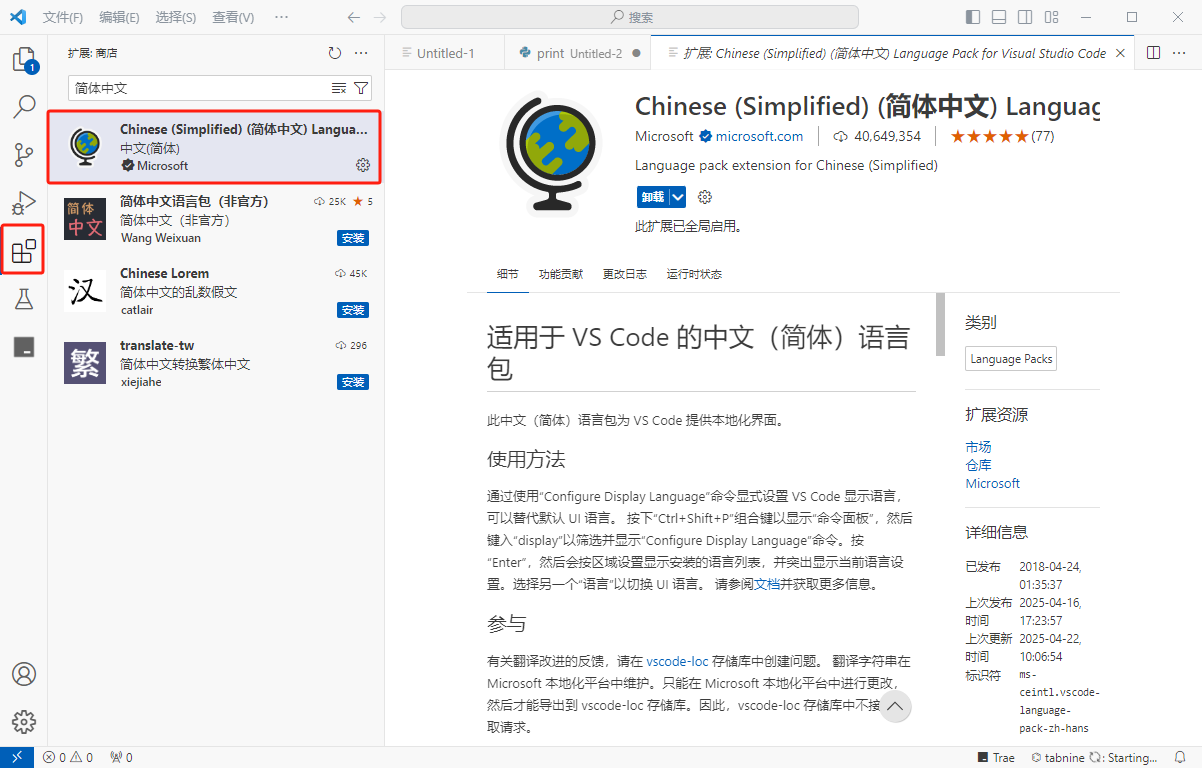Viewport: 1202px width, 768px height.
Task: Show errors and warnings from the status bar
Action: pyautogui.click(x=68, y=757)
